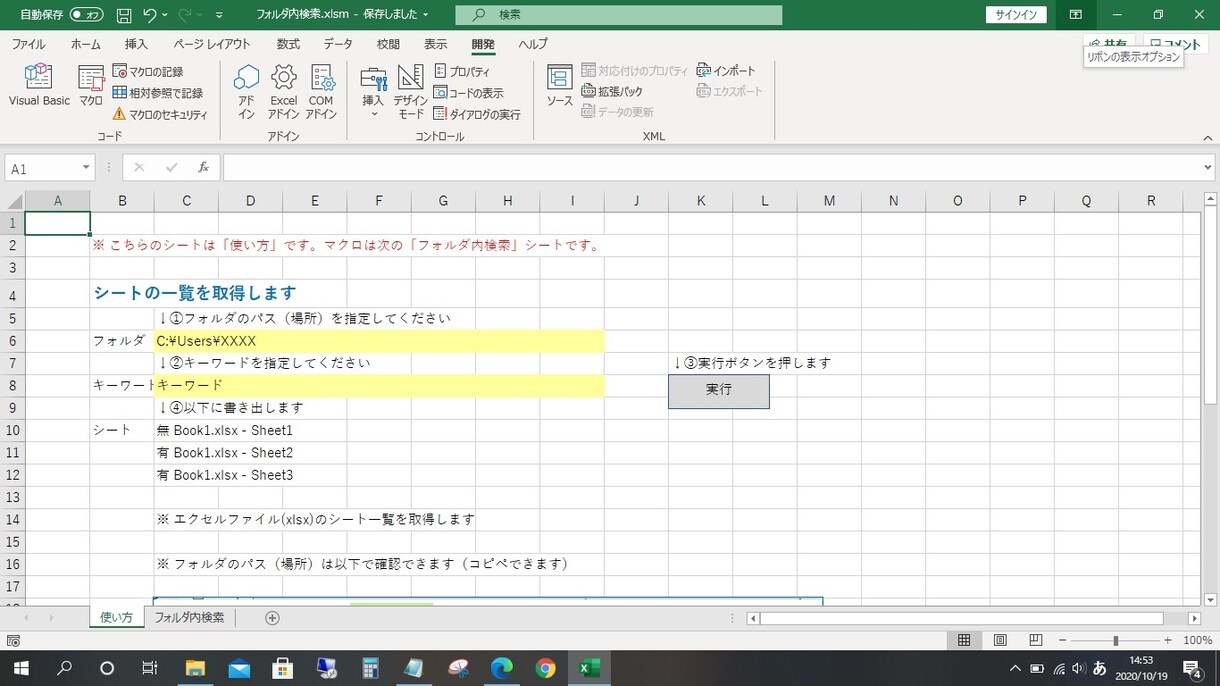Screen dimensions: 1220x686
Task: Add a new sheet with plus icon
Action: [x=272, y=618]
